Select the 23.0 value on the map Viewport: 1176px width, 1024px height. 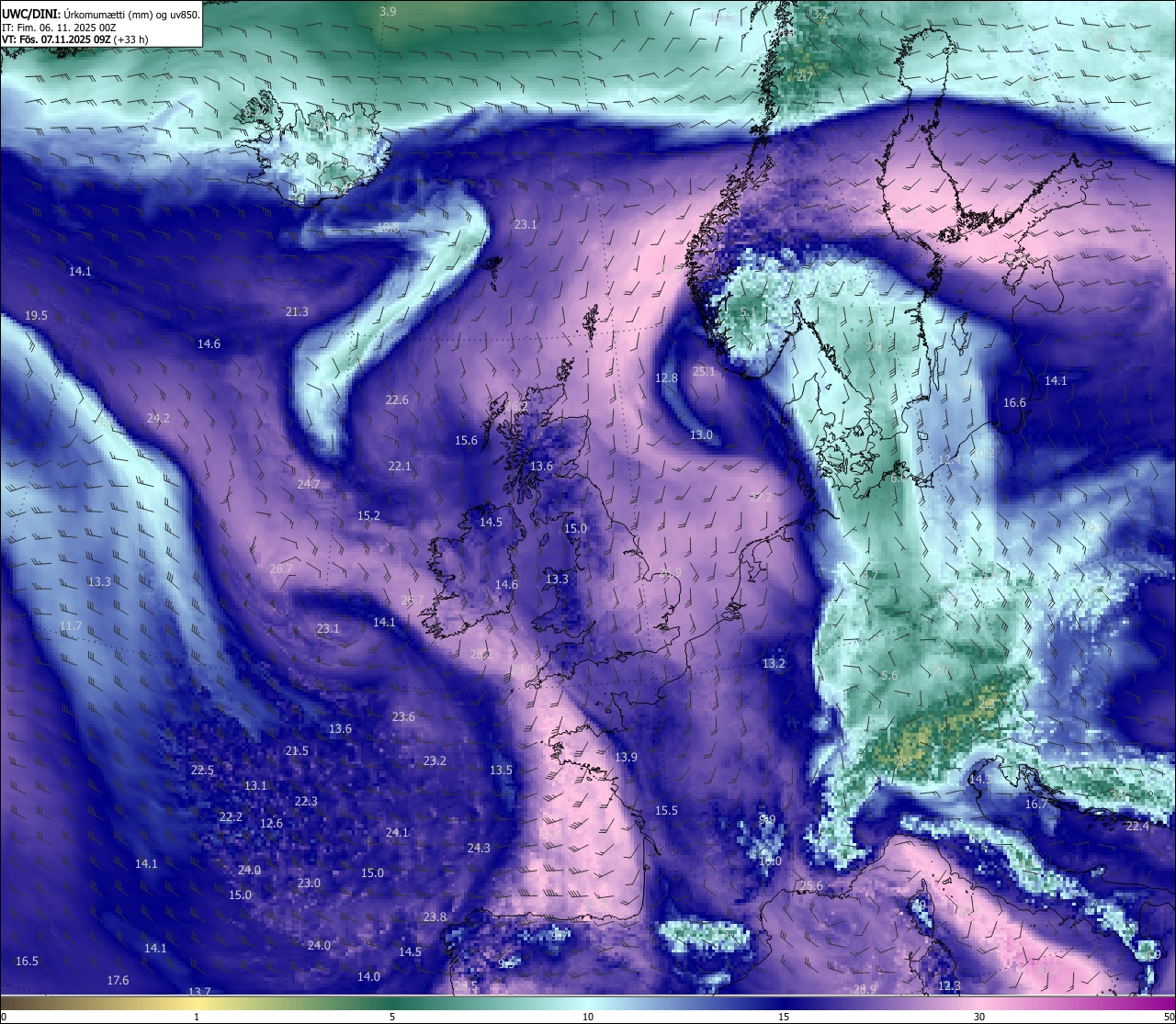[309, 883]
